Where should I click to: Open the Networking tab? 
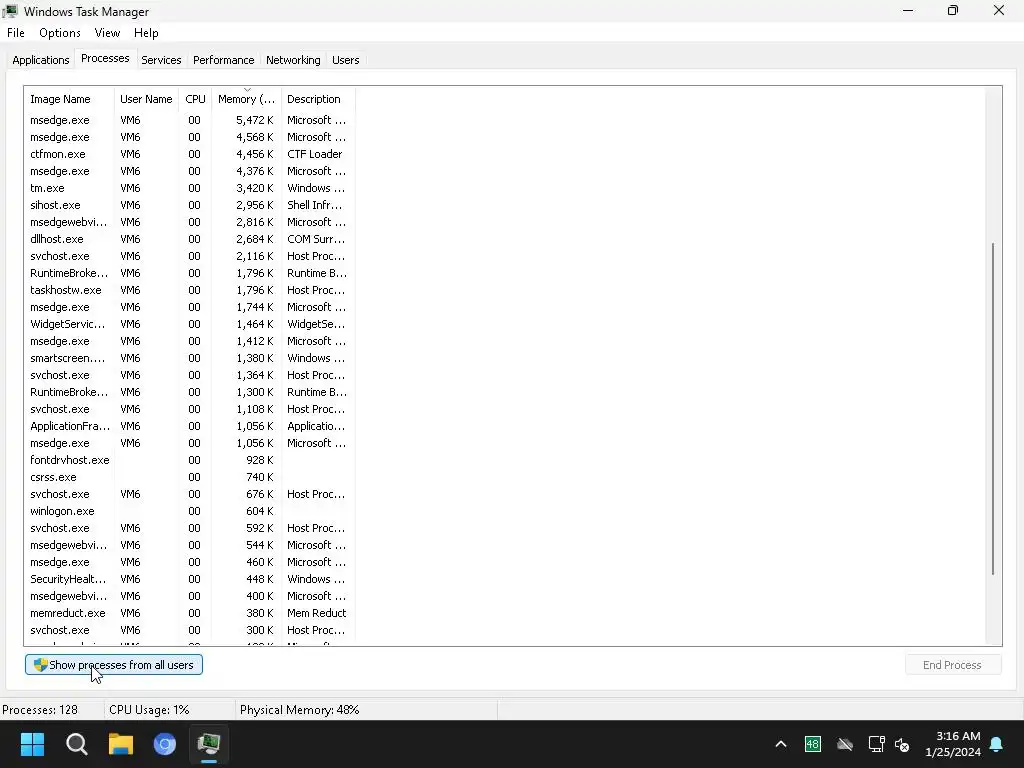pos(293,60)
